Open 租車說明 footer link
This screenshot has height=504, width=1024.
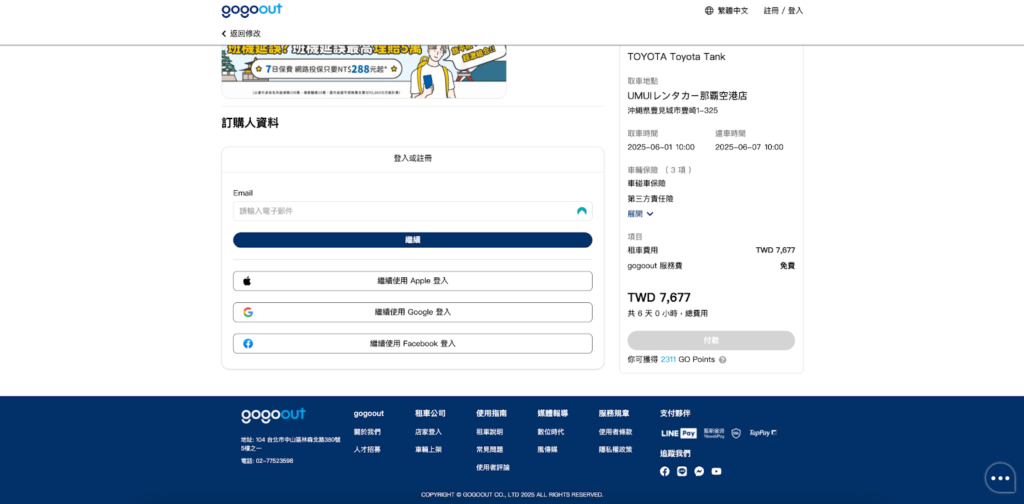coord(490,432)
